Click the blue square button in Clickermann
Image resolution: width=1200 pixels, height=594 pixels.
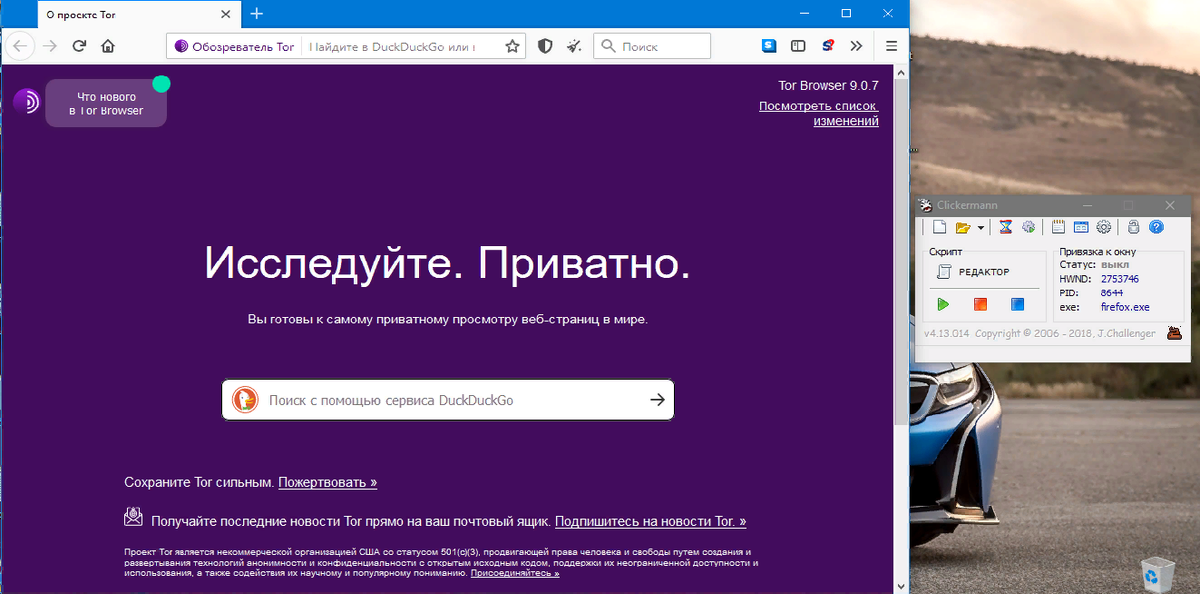pyautogui.click(x=1017, y=304)
